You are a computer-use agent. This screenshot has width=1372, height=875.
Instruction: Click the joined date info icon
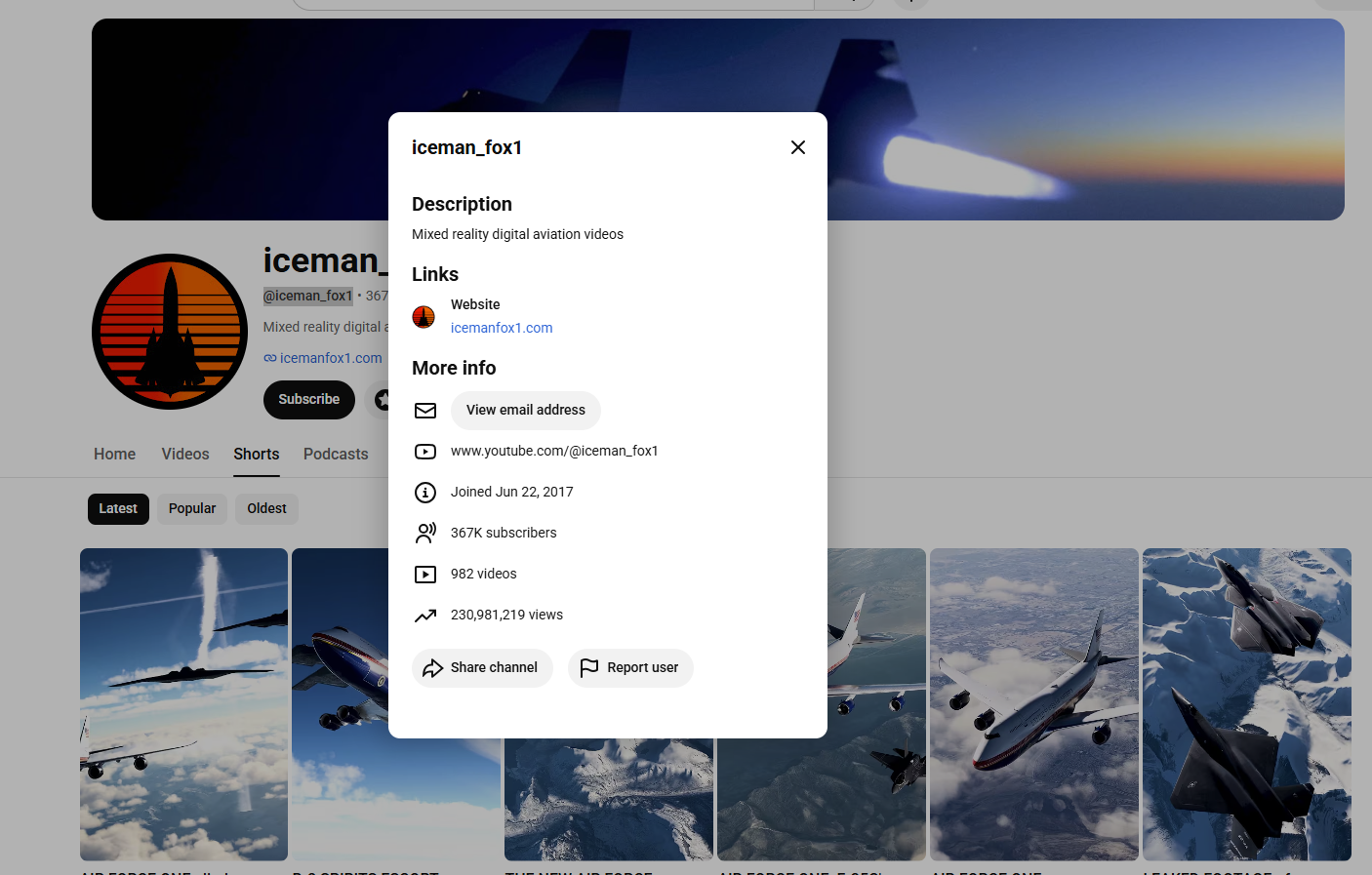click(x=425, y=493)
